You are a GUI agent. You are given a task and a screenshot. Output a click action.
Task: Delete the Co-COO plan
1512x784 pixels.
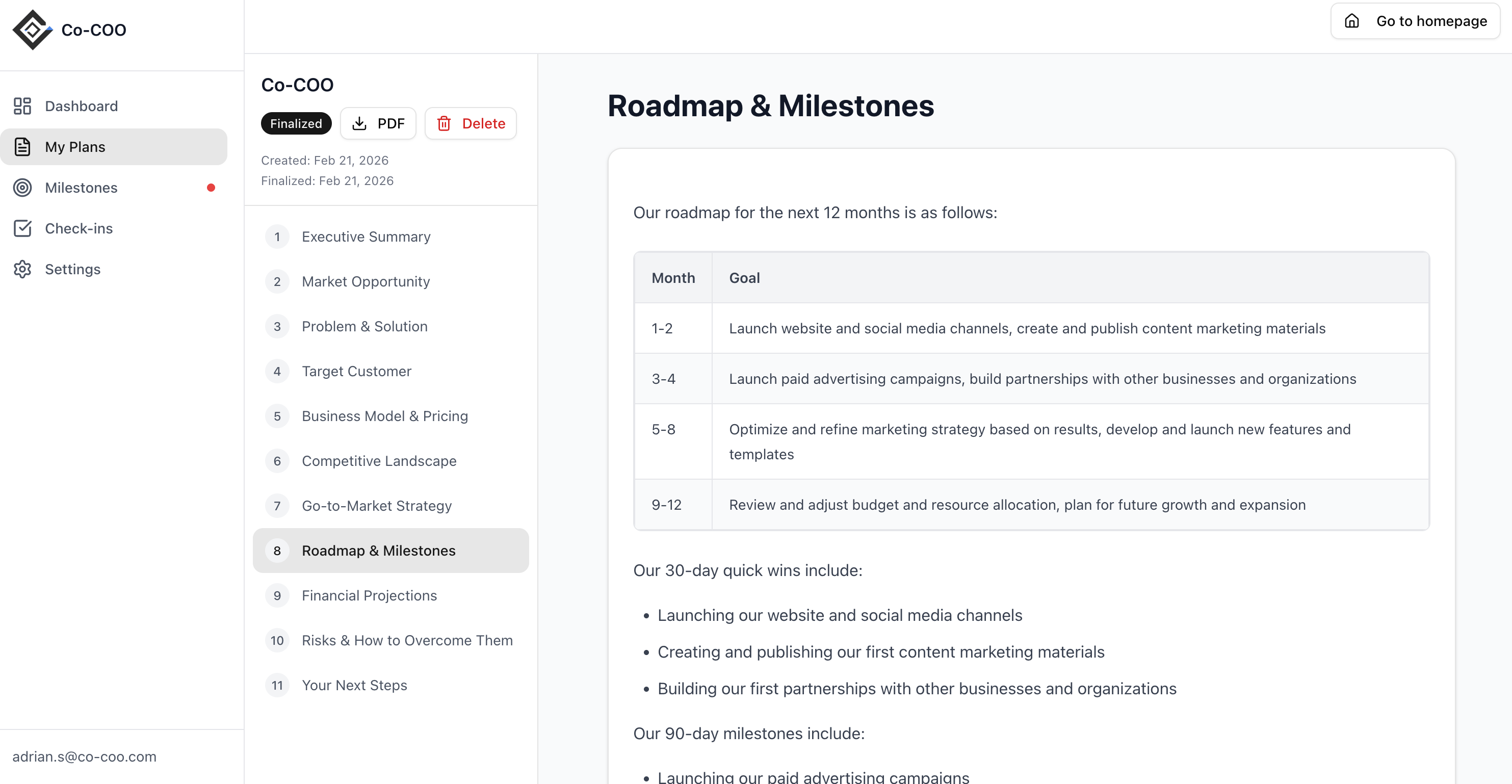[470, 123]
